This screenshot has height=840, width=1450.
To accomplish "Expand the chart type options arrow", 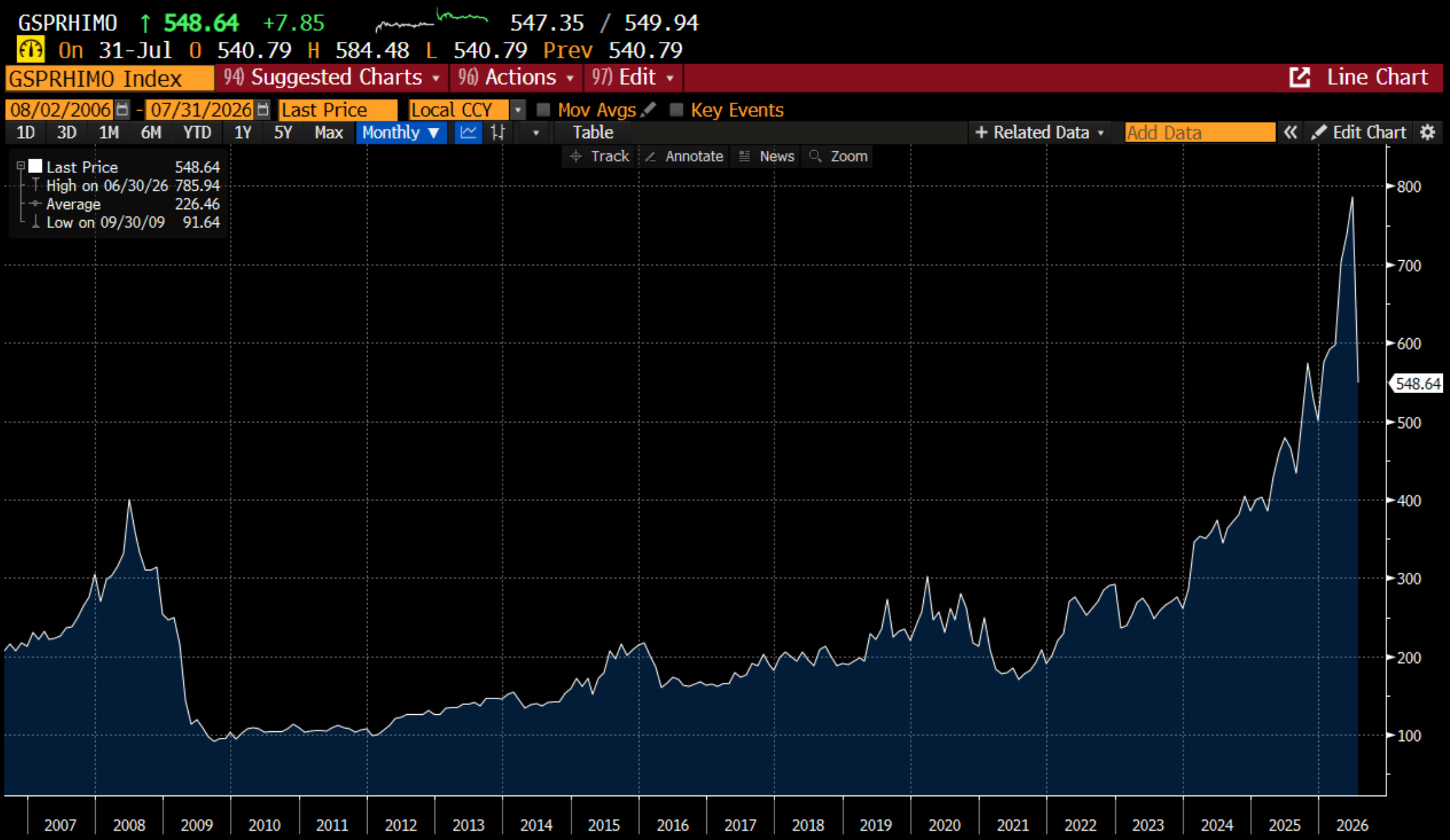I will coord(536,132).
